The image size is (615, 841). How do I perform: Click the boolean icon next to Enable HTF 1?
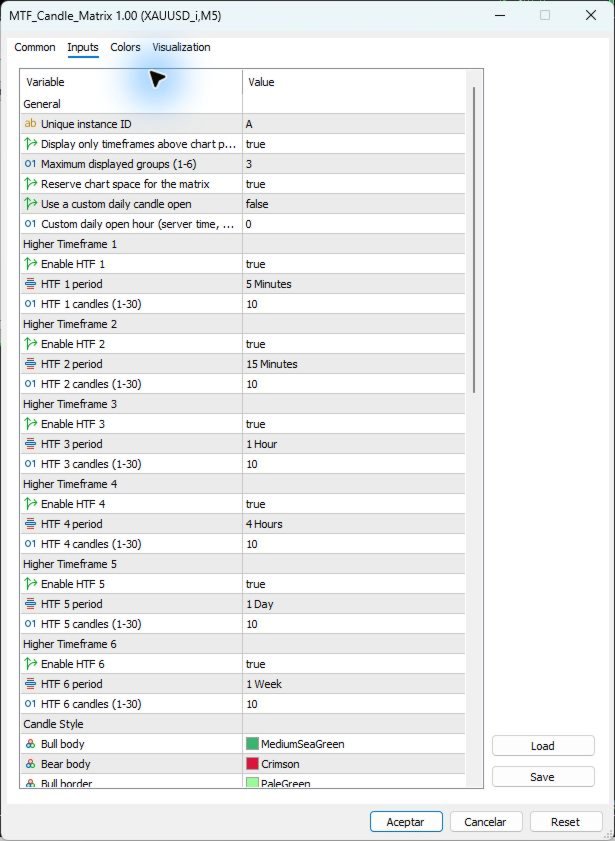point(31,264)
